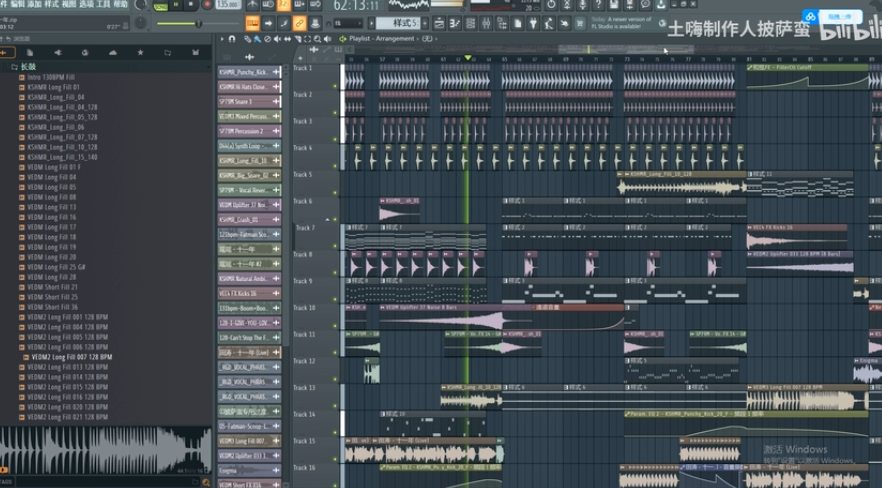This screenshot has height=488, width=882.
Task: Select the magnet snap icon in playlist toolbar
Action: point(232,39)
